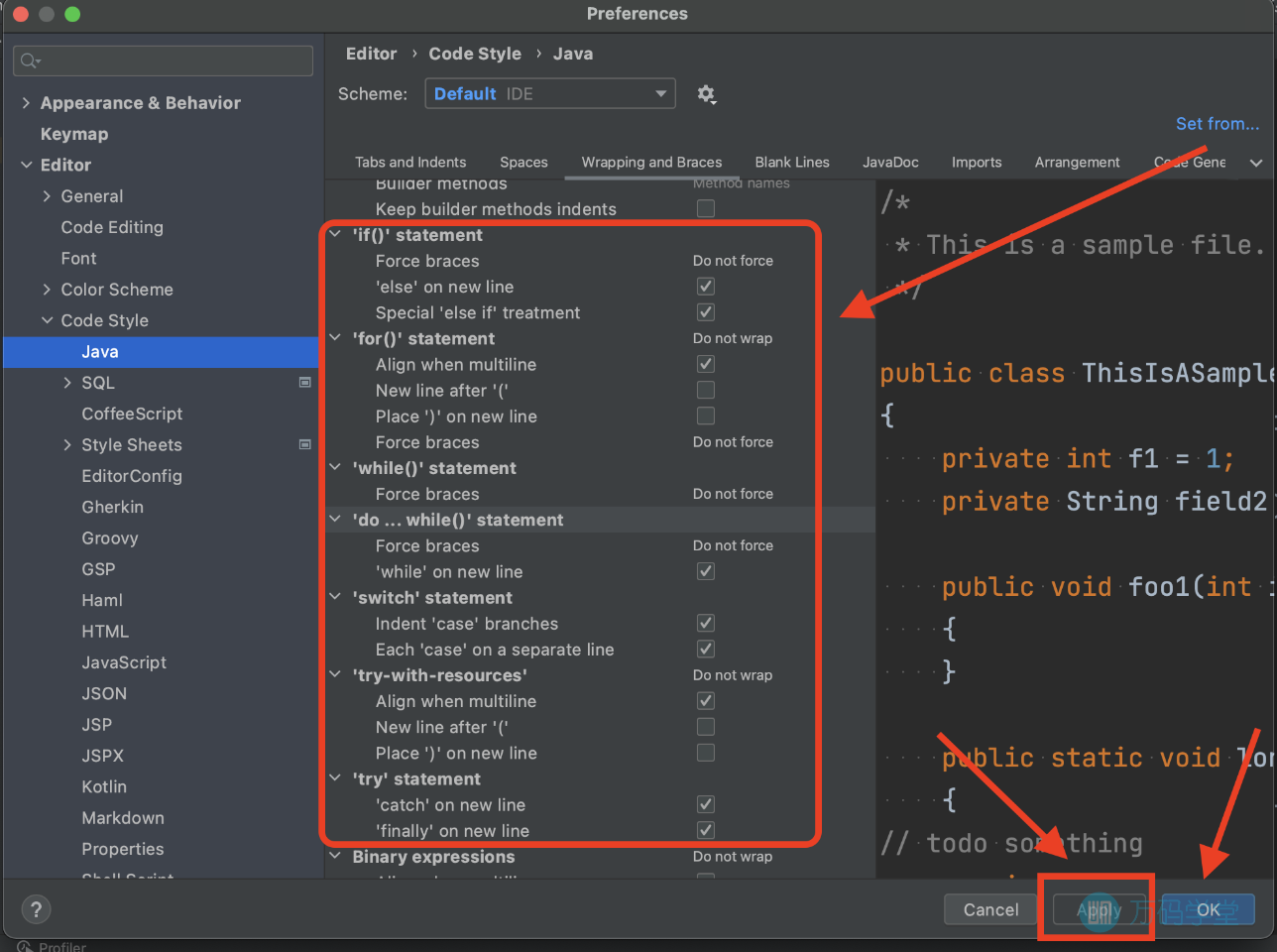1277x952 pixels.
Task: Toggle 'finally' on new line checkbox
Action: click(x=706, y=830)
